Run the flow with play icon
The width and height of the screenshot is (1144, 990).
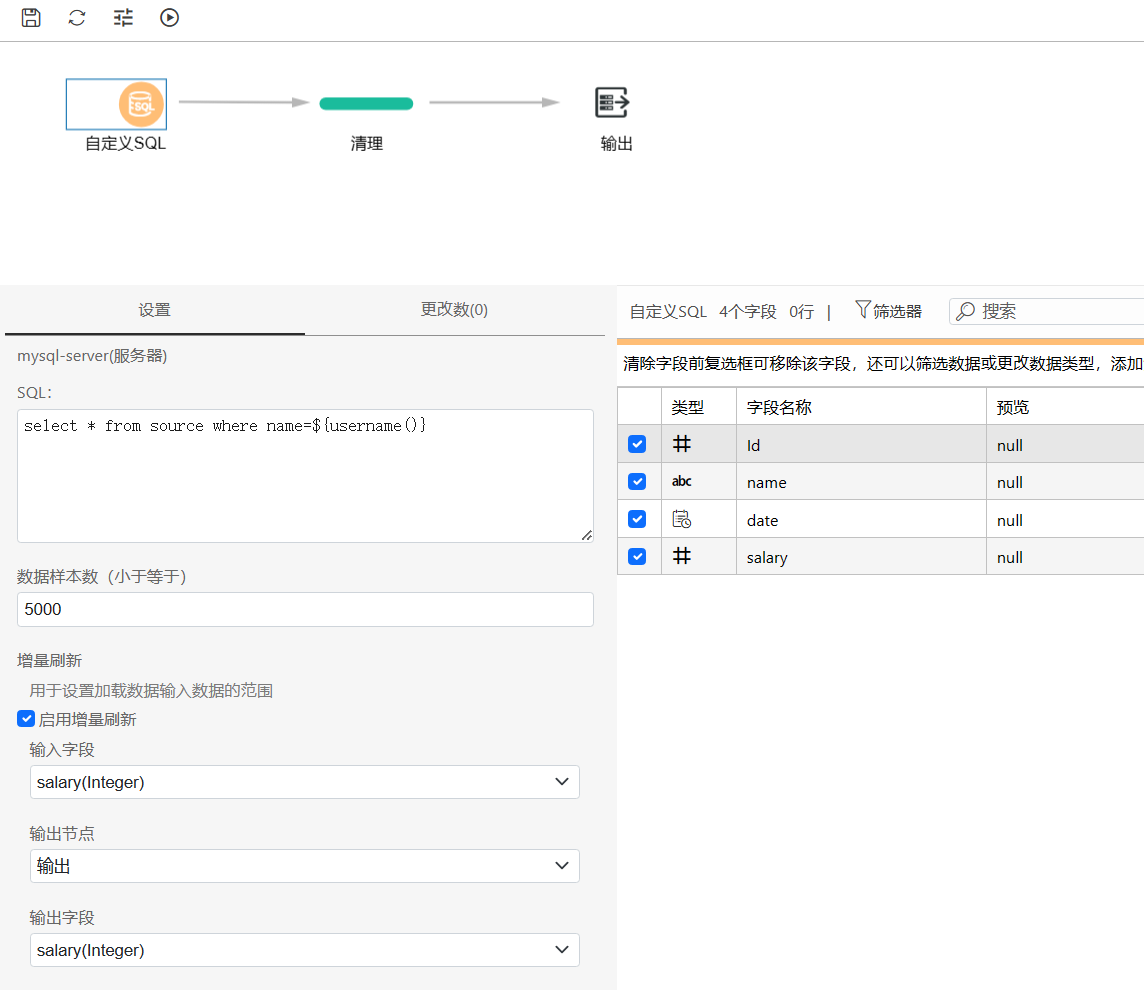pyautogui.click(x=169, y=18)
